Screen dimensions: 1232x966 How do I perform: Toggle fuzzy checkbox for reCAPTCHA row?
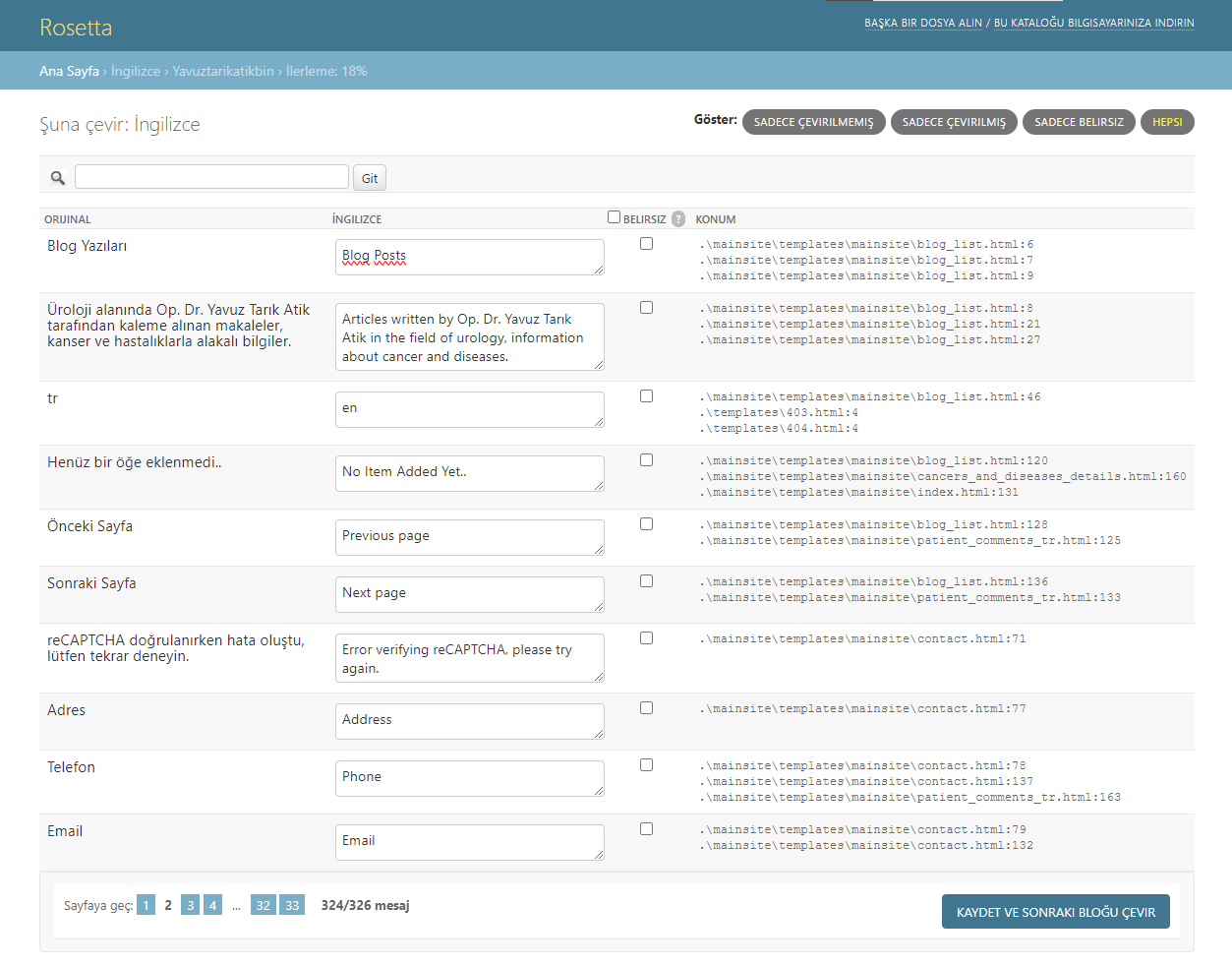click(646, 637)
